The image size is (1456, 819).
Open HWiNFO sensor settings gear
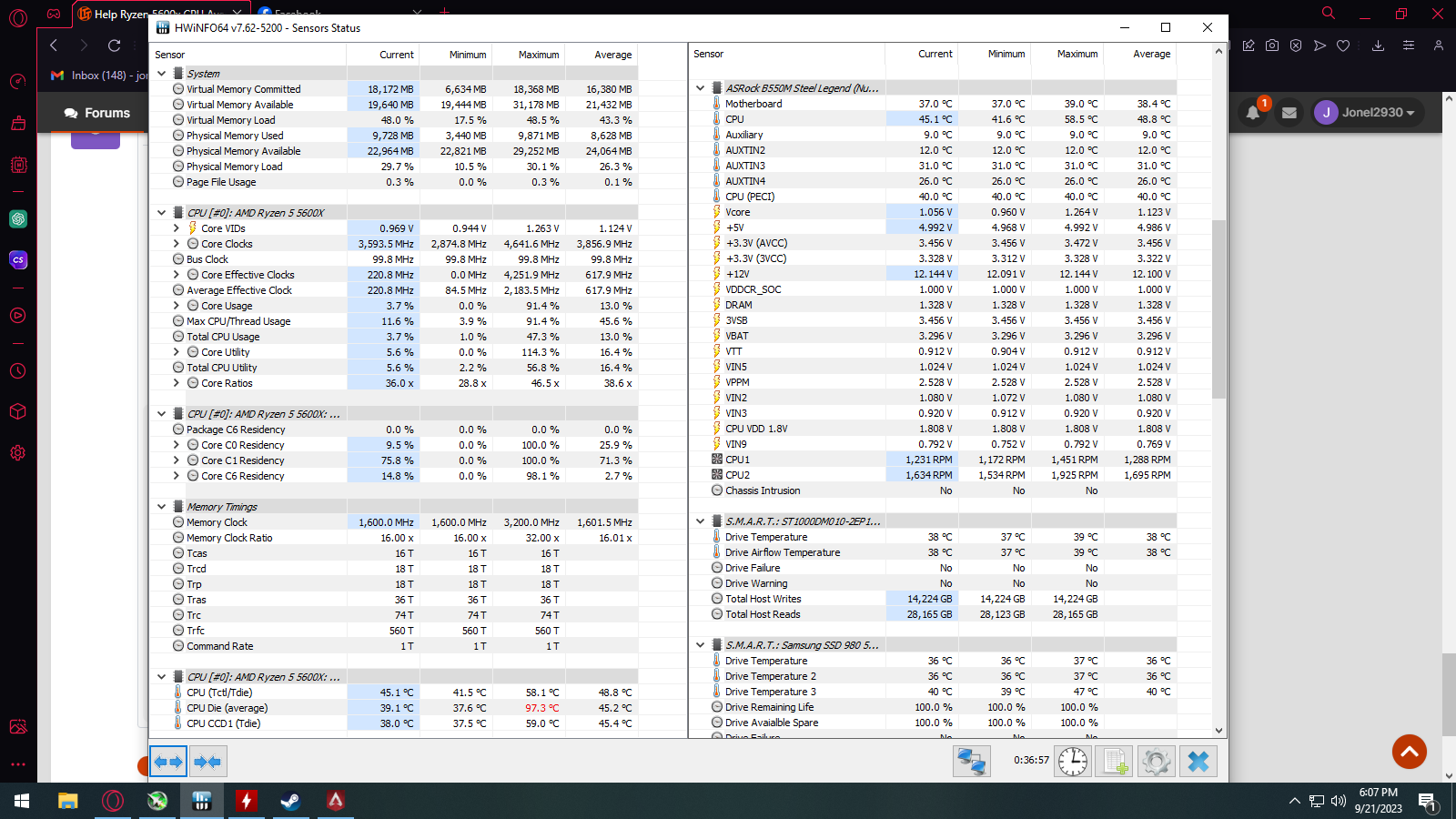[1157, 762]
